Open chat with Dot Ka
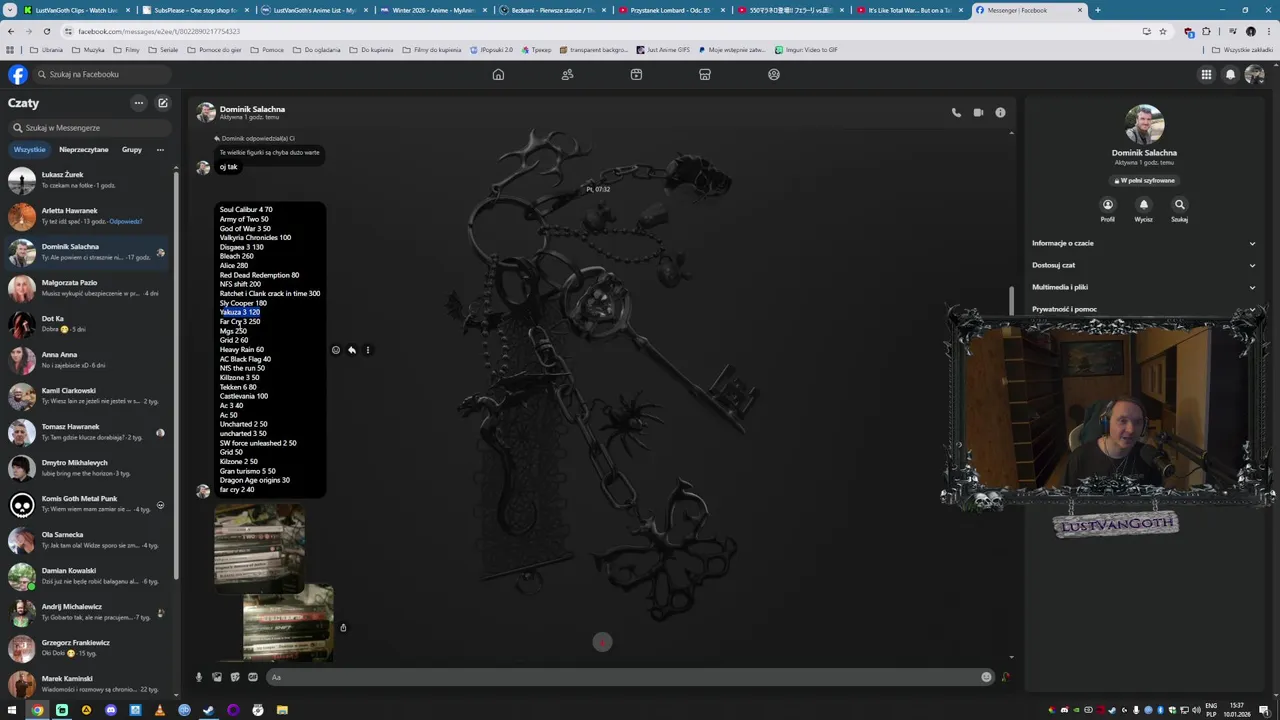 click(88, 324)
